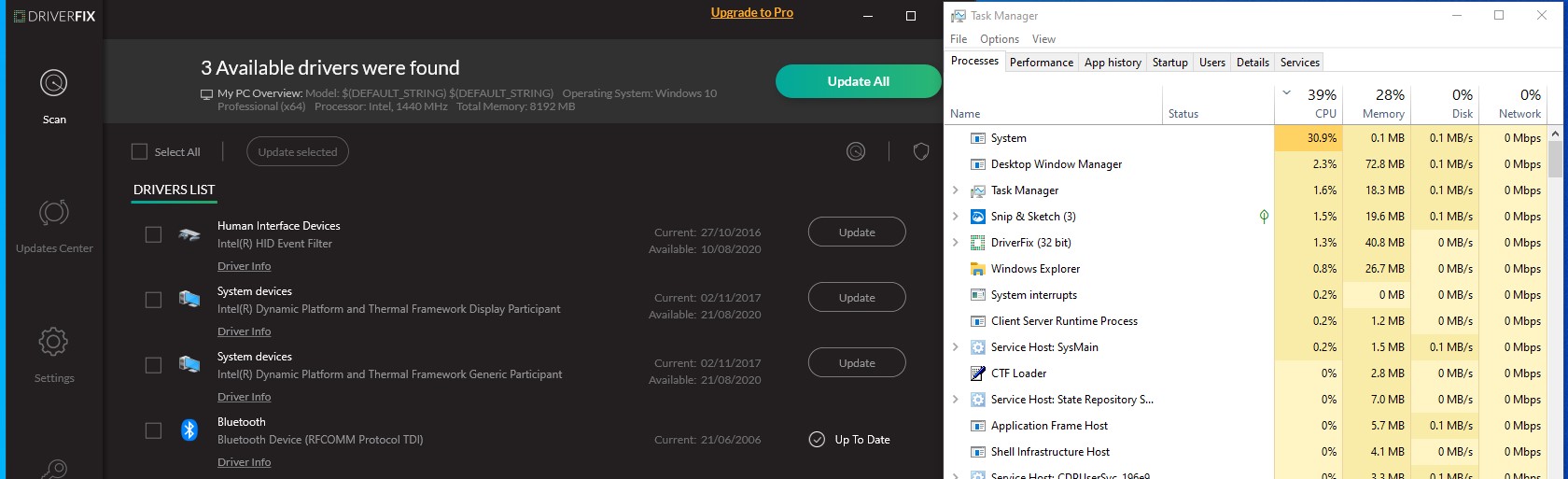Click the Intel HID Event Filter device icon
Image resolution: width=1568 pixels, height=479 pixels.
[x=189, y=234]
